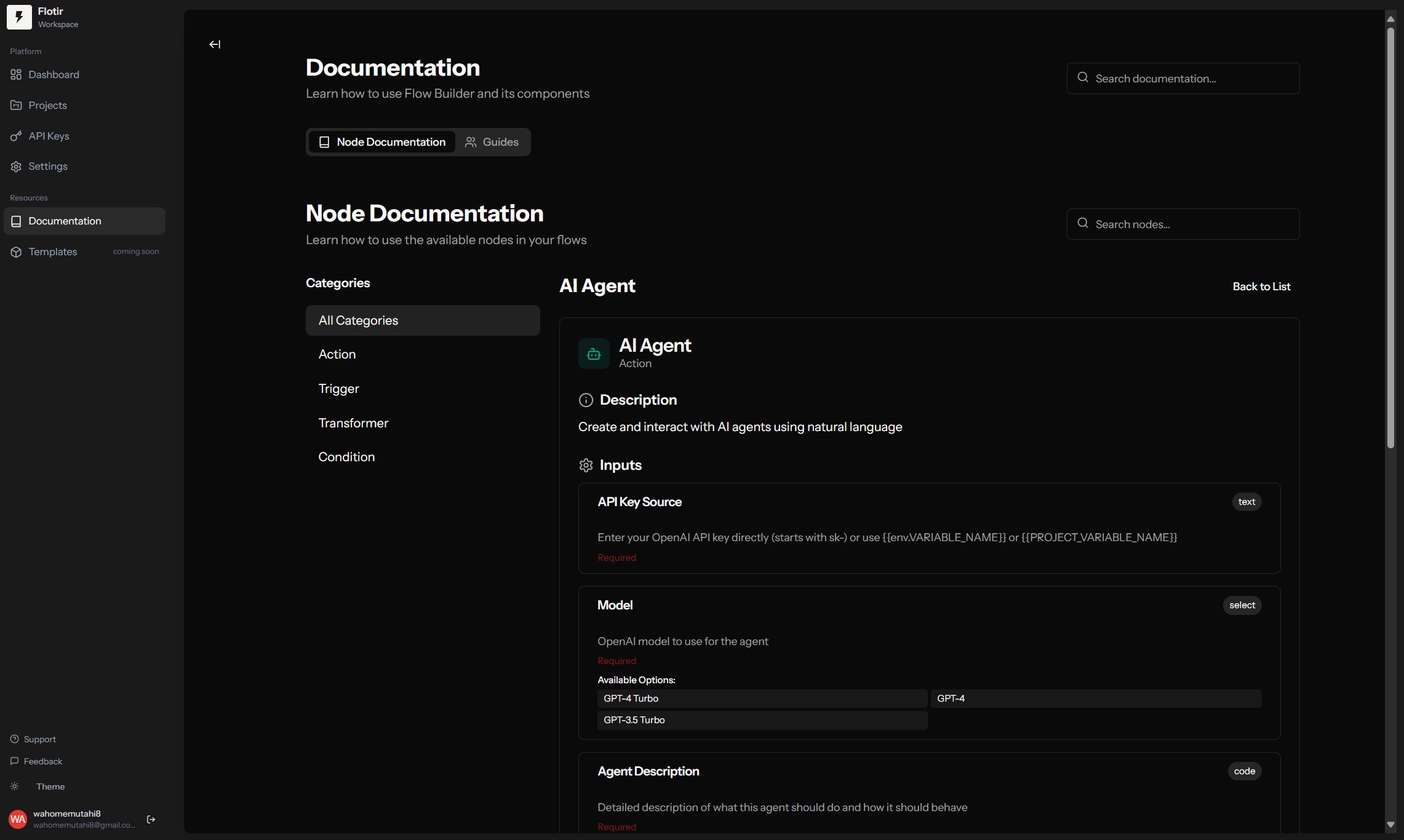Open Dashboard from sidebar

pyautogui.click(x=54, y=74)
